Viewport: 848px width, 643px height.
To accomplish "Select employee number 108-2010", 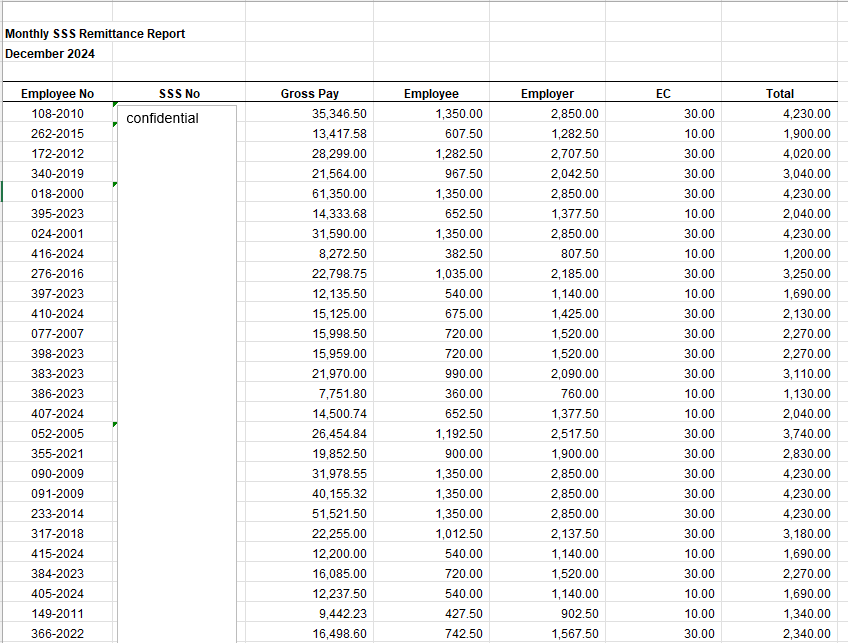I will (x=57, y=114).
